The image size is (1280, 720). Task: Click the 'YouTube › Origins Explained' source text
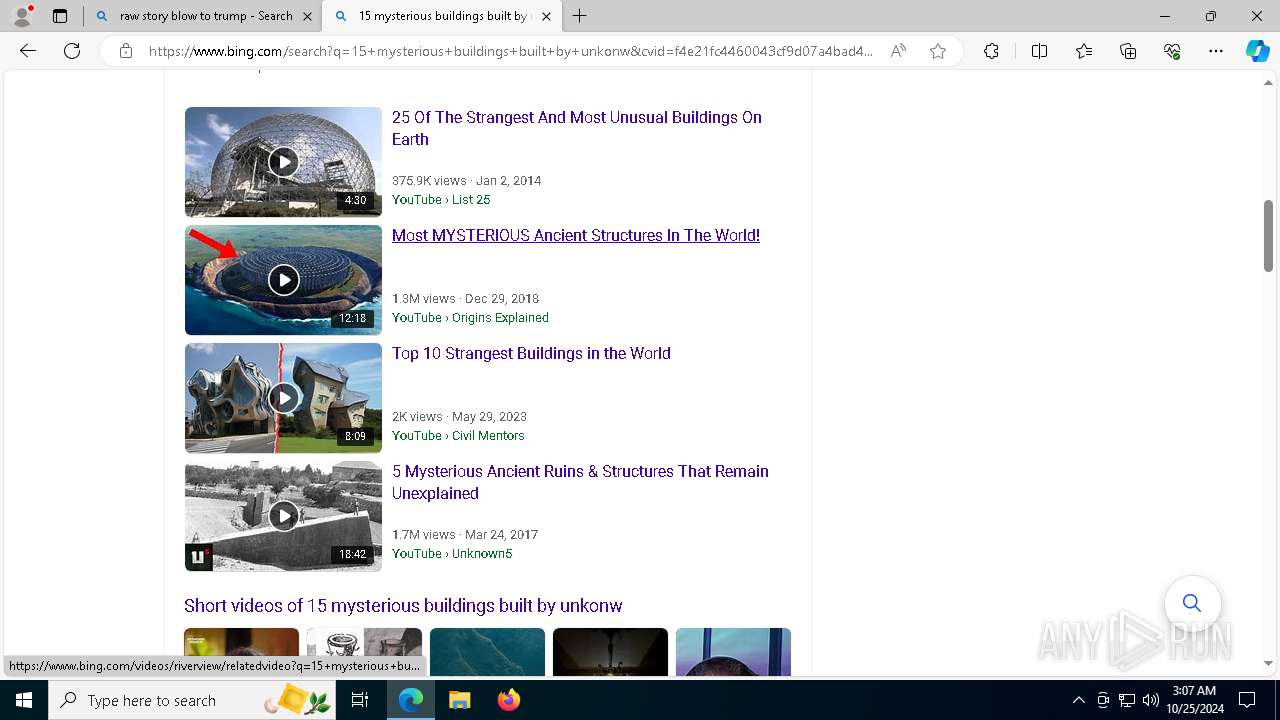tap(470, 318)
